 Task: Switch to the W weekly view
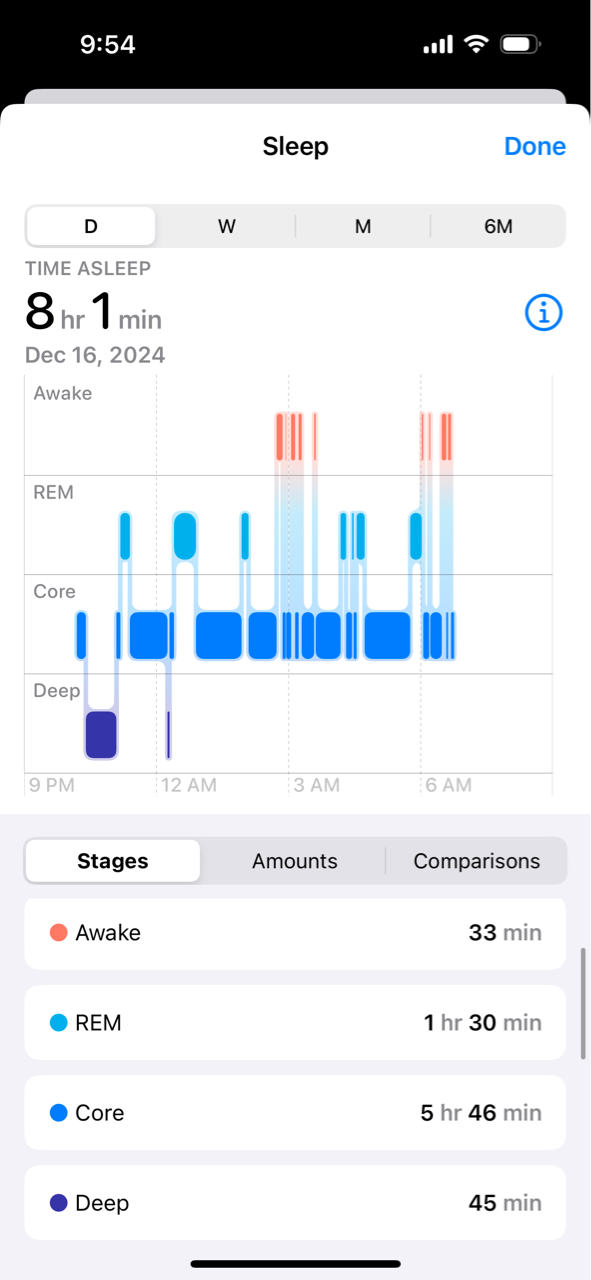tap(227, 226)
